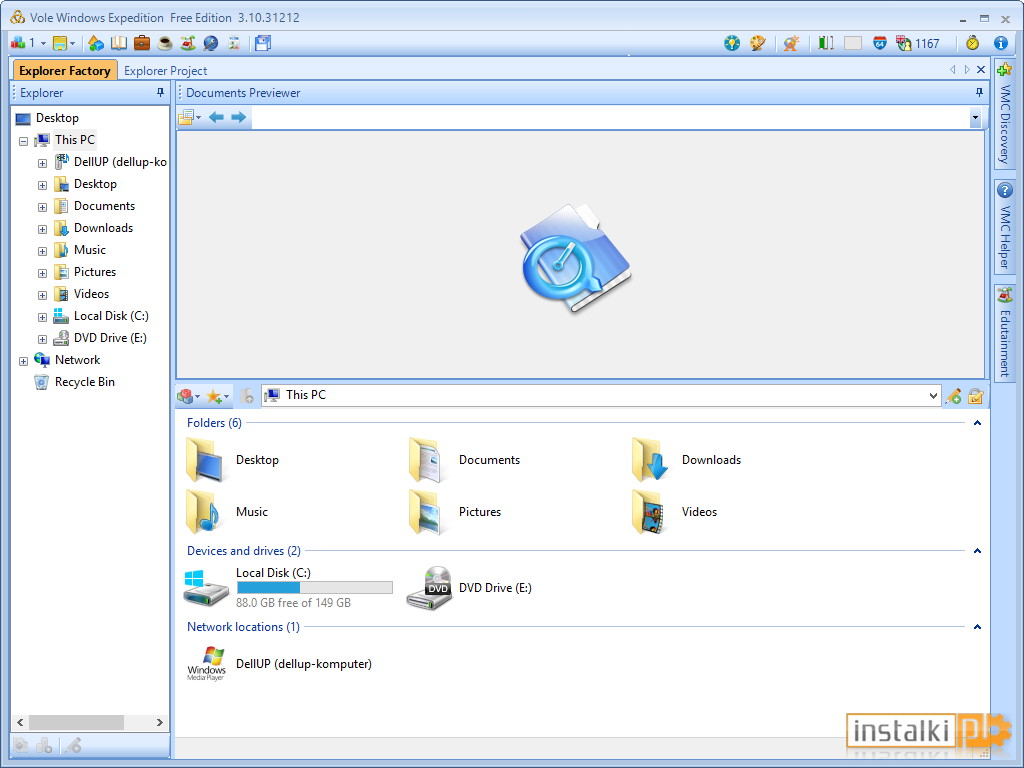The image size is (1024, 768).
Task: Switch to the Explorer Project tab
Action: (x=165, y=71)
